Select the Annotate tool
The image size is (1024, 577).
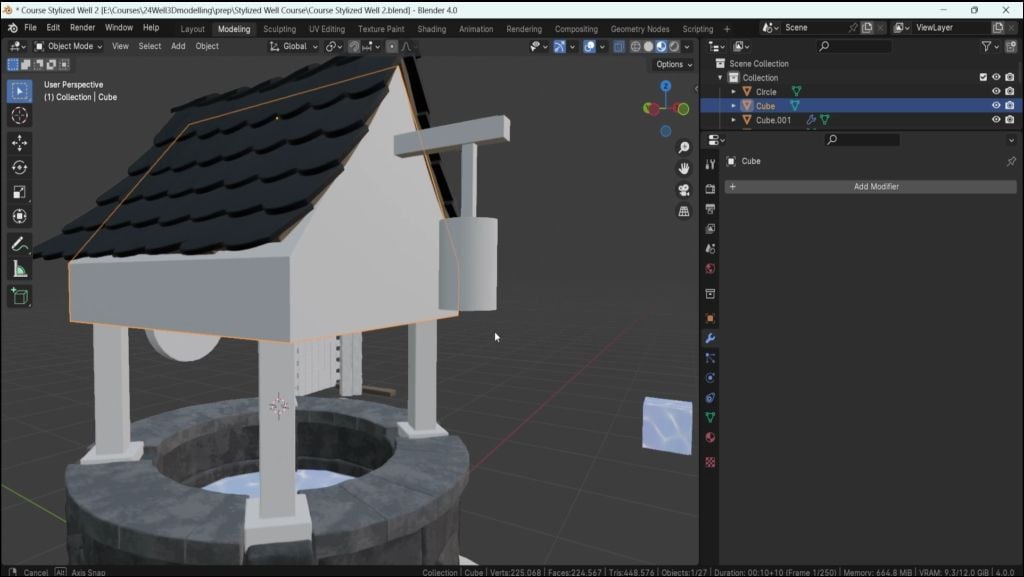click(x=19, y=244)
